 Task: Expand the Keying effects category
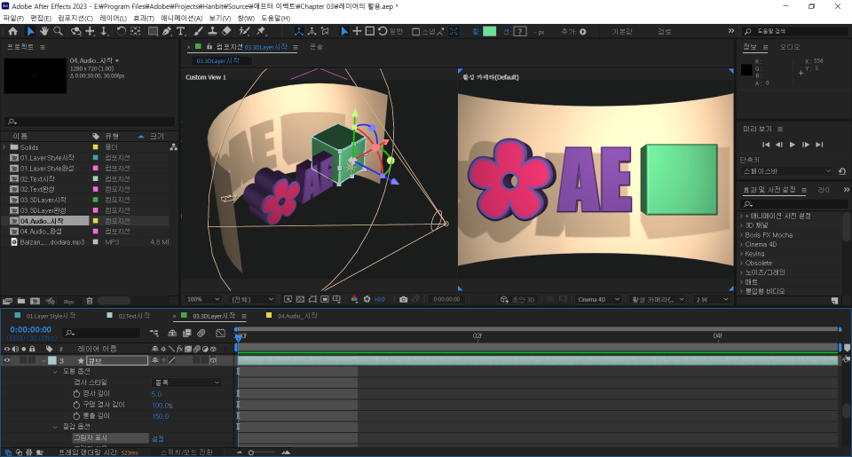click(x=742, y=254)
